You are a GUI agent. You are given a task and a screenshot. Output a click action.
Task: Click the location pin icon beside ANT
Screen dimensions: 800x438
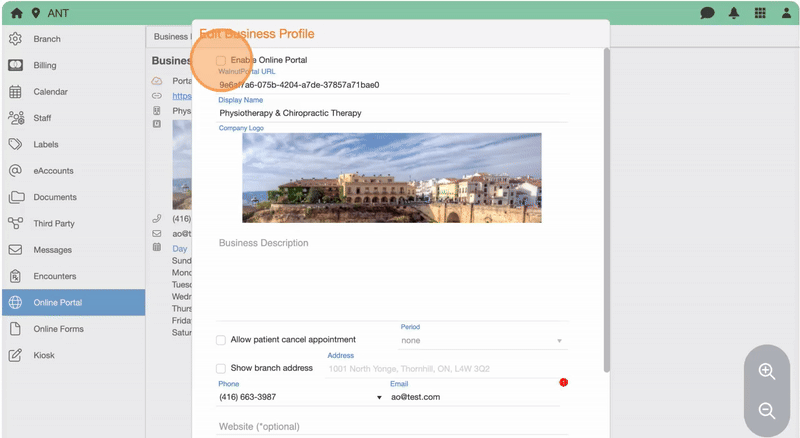pyautogui.click(x=36, y=13)
